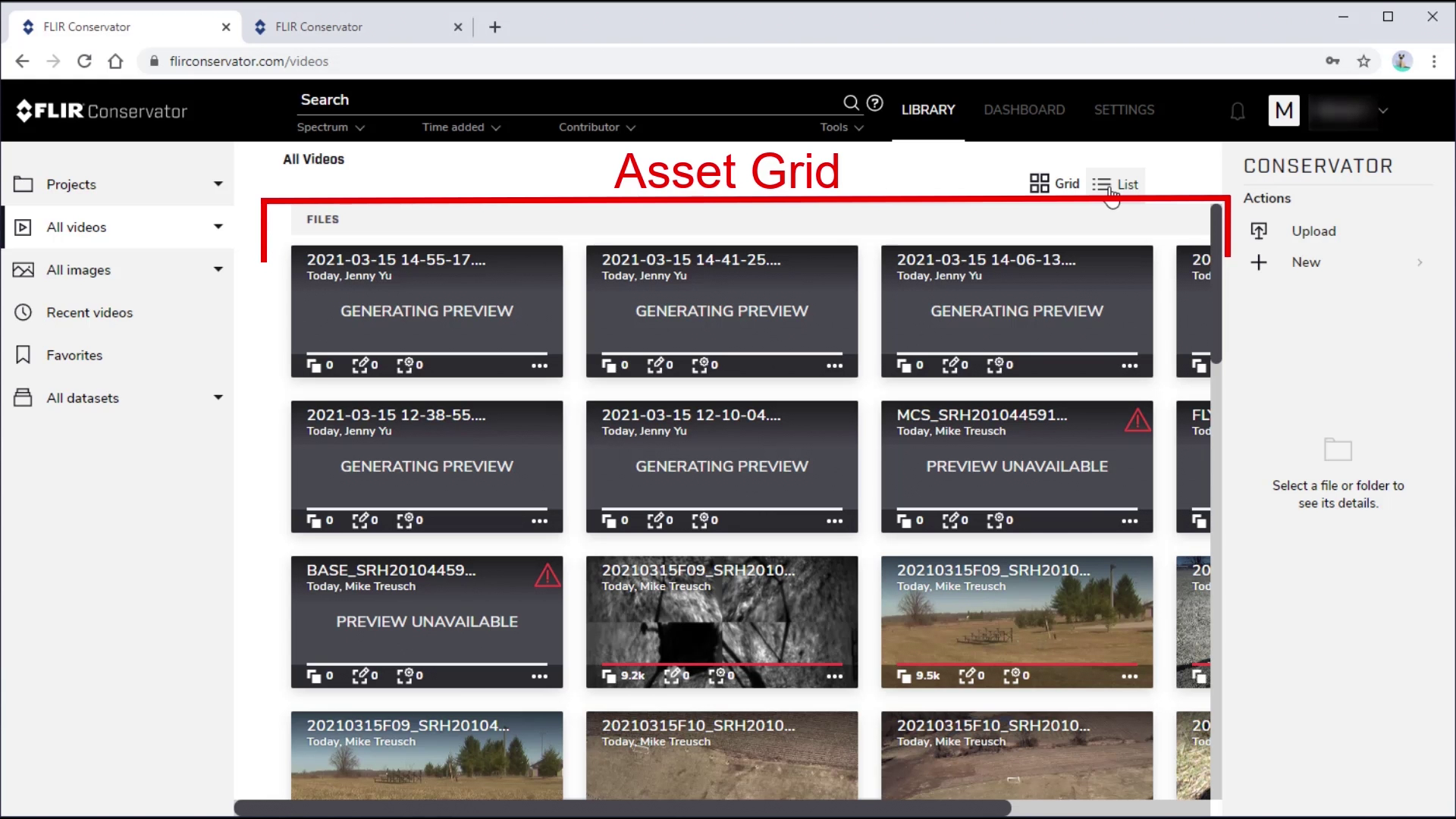Expand the Contributor filter dropdown
Viewport: 1456px width, 819px height.
[597, 126]
